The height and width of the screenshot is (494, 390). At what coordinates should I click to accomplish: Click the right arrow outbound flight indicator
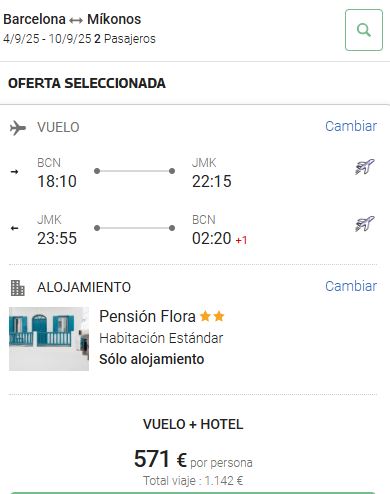click(x=14, y=172)
